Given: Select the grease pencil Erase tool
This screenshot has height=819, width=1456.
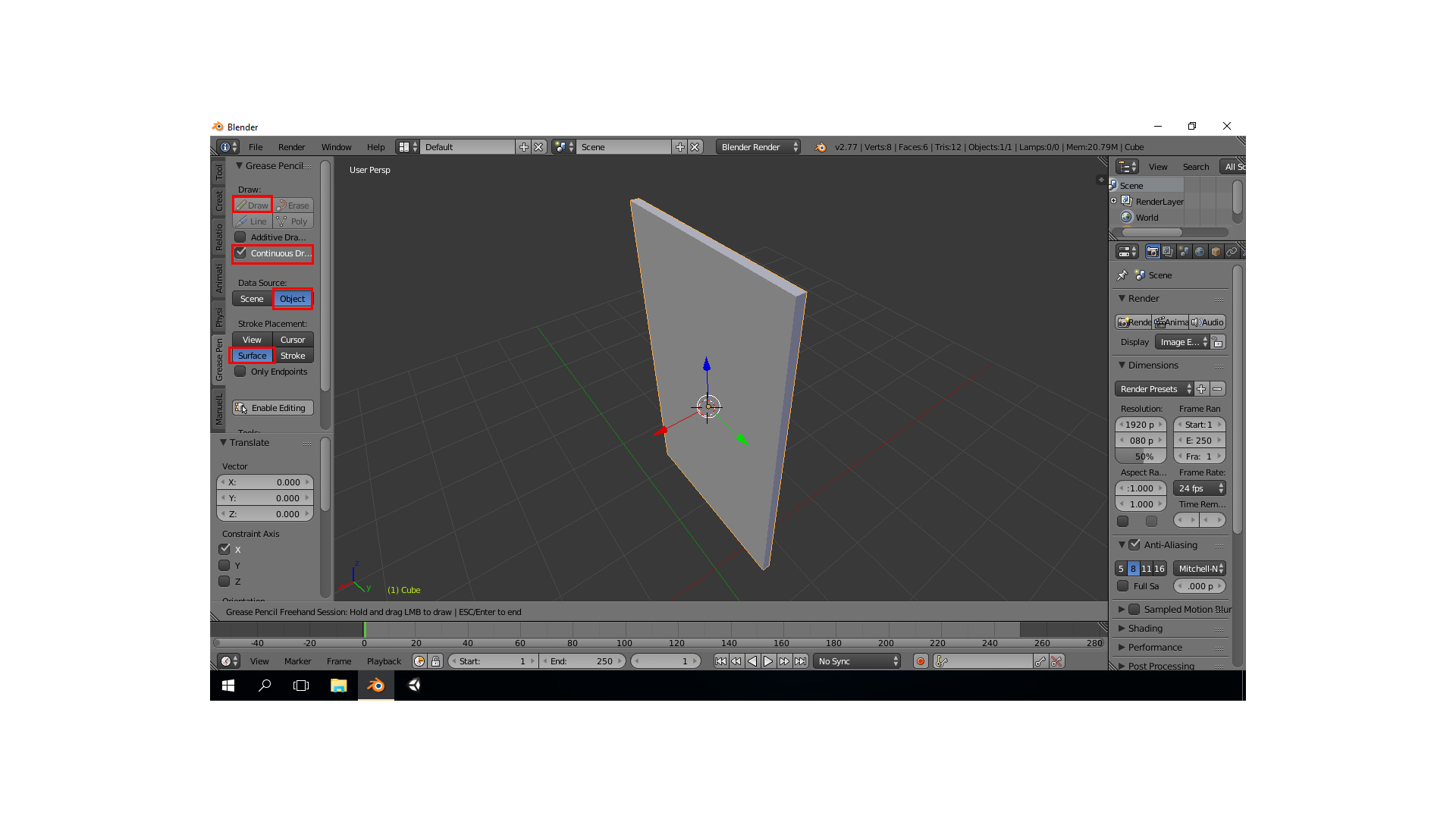Looking at the screenshot, I should coord(293,206).
